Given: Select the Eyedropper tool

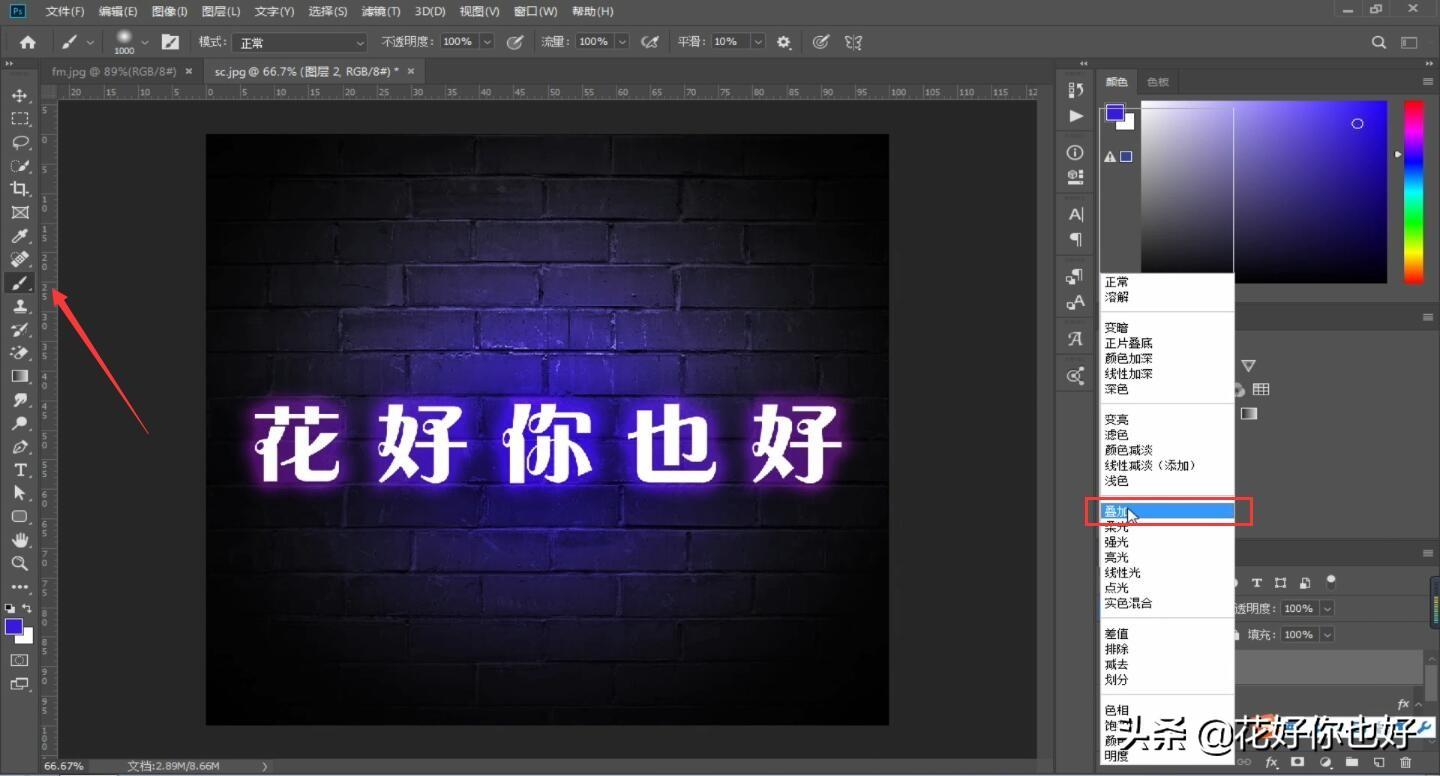Looking at the screenshot, I should point(19,236).
